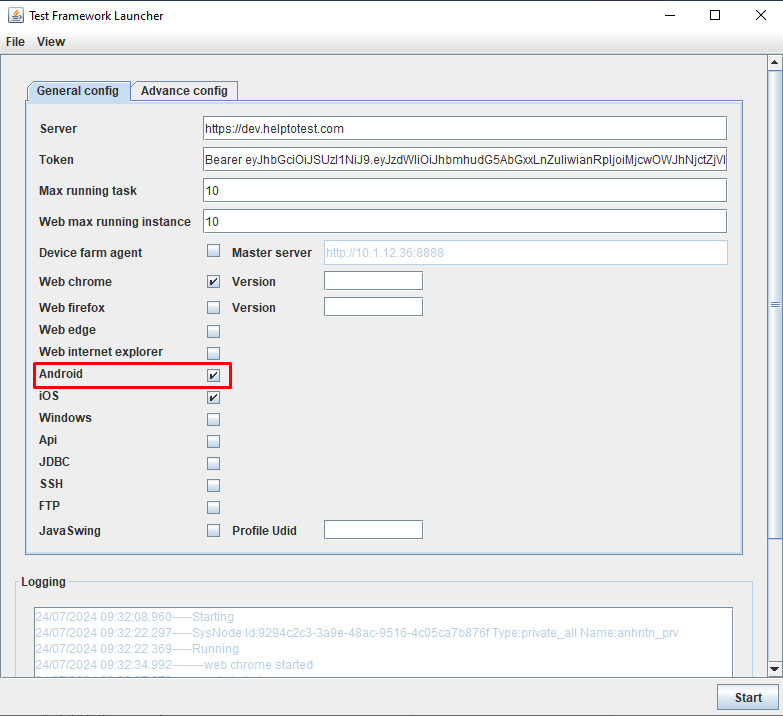Enable the Api checkbox

click(x=213, y=441)
